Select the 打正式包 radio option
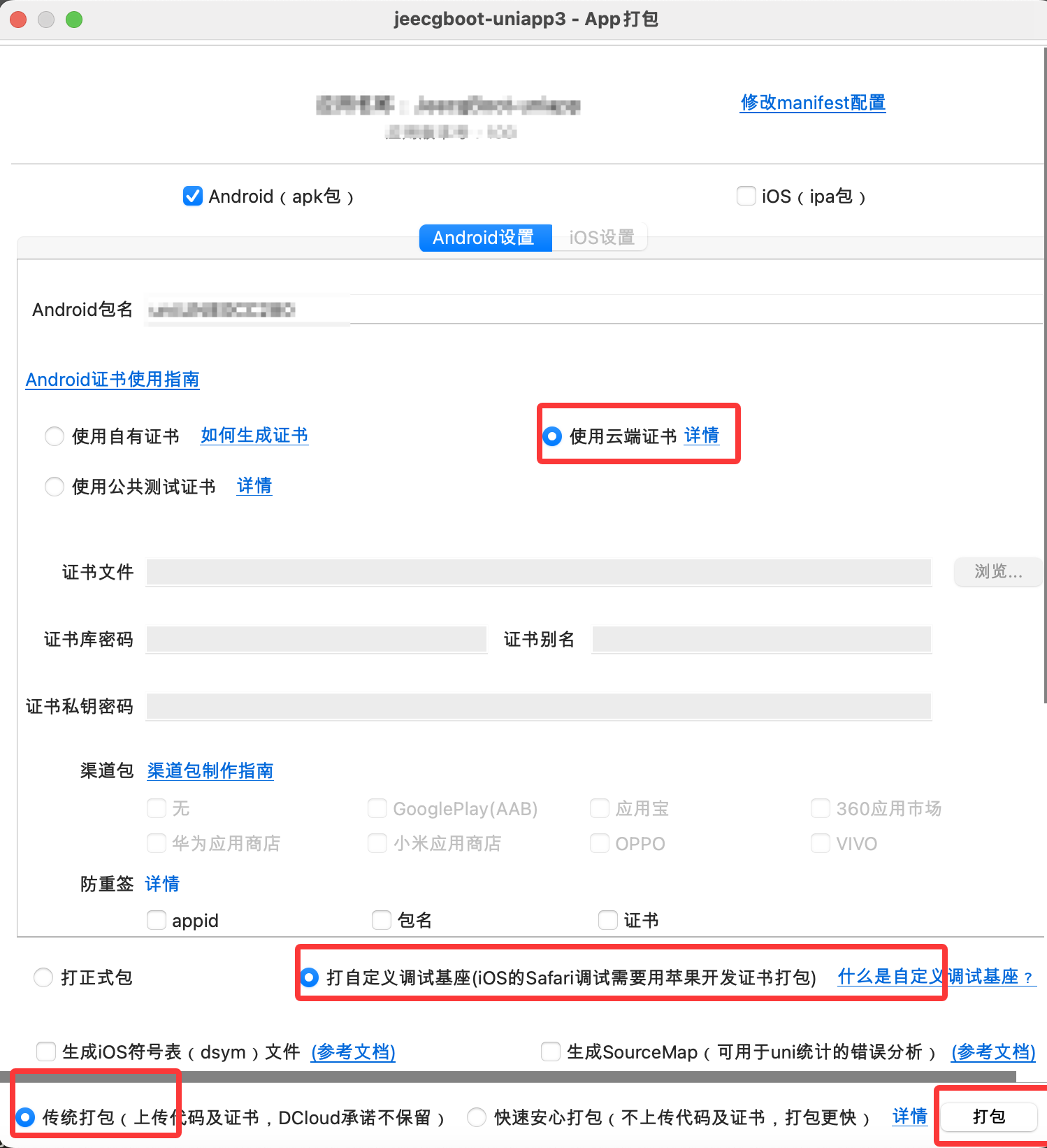Screen dimensions: 1047x1148 43,977
